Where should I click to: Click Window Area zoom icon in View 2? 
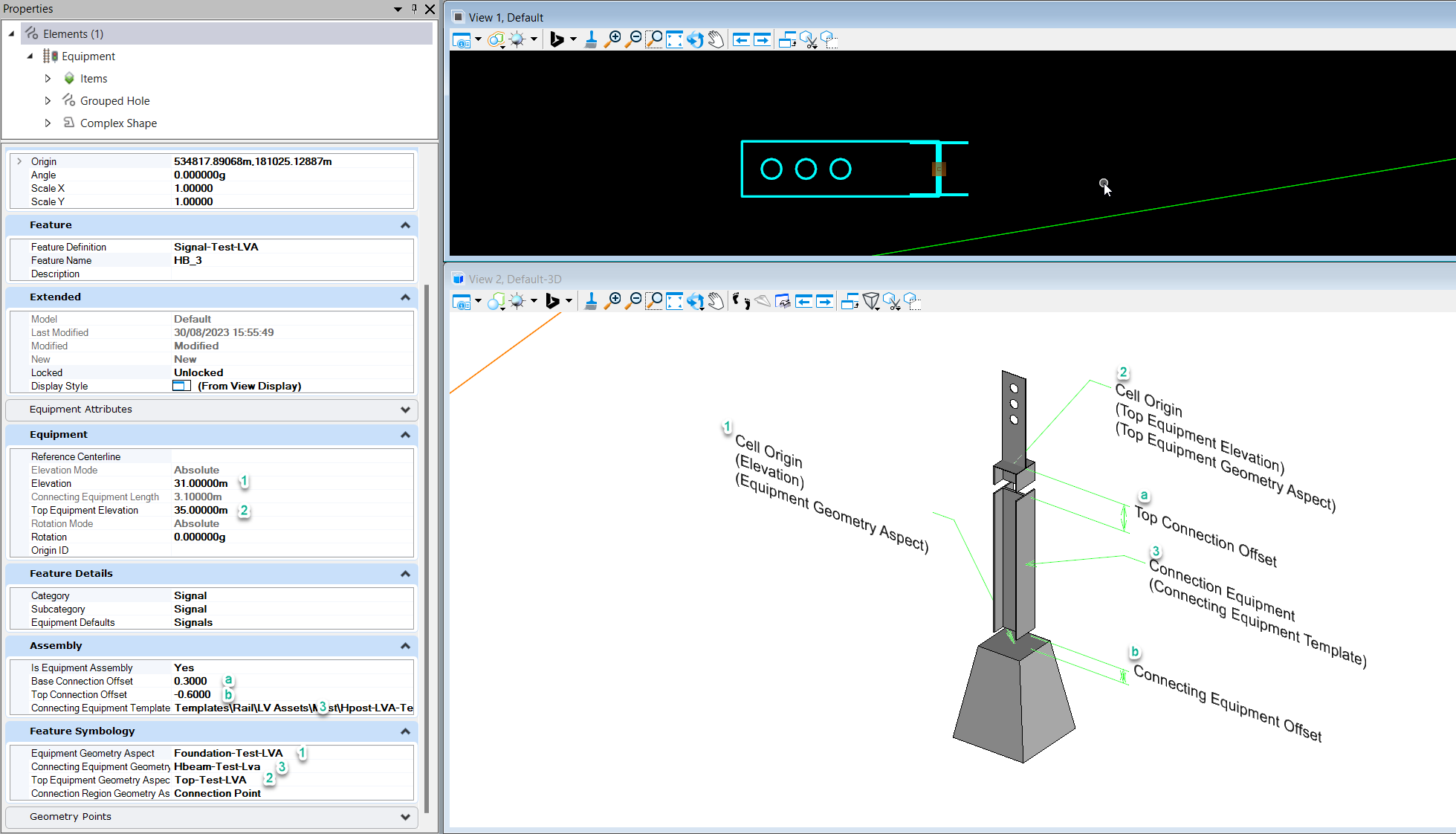pos(654,301)
